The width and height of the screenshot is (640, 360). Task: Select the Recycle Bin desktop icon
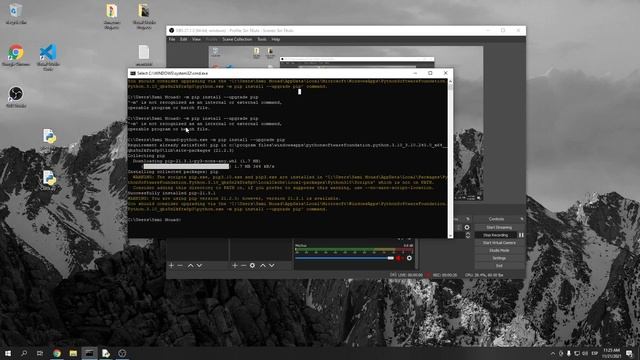16,13
